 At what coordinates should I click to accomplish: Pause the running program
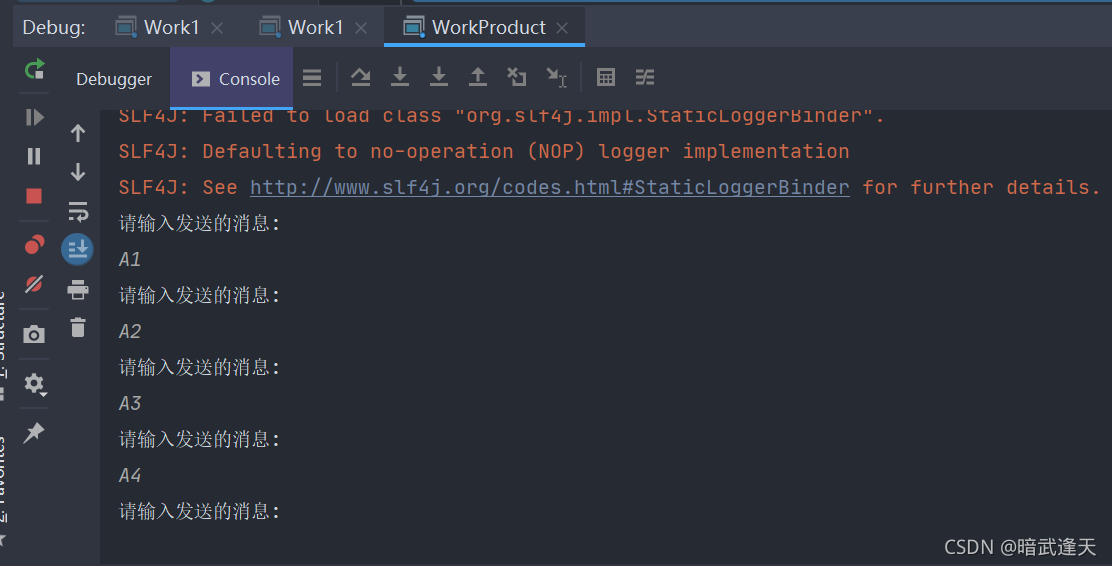34,156
